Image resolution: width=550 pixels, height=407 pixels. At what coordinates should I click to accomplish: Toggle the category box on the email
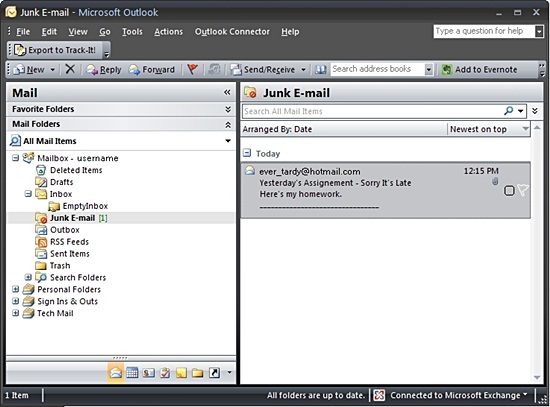click(509, 191)
